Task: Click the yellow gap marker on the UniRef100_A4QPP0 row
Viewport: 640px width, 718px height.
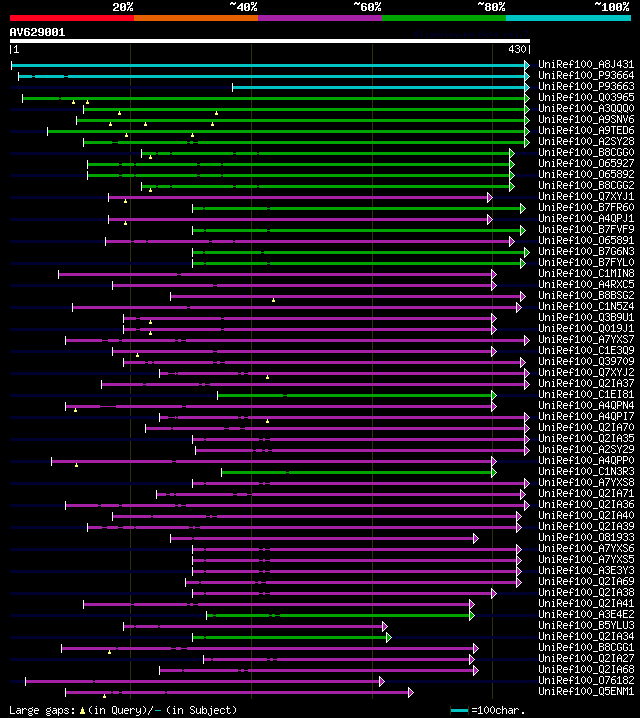Action: coord(76,465)
